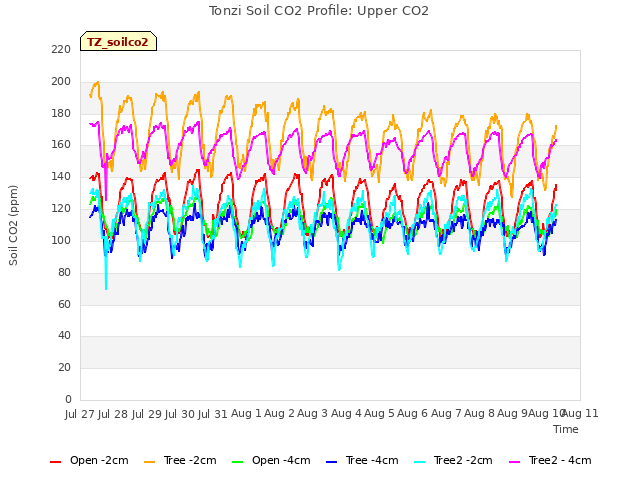The height and width of the screenshot is (480, 640).
Task: Select the 'Open -4cm' legend label
Action: pos(281,460)
